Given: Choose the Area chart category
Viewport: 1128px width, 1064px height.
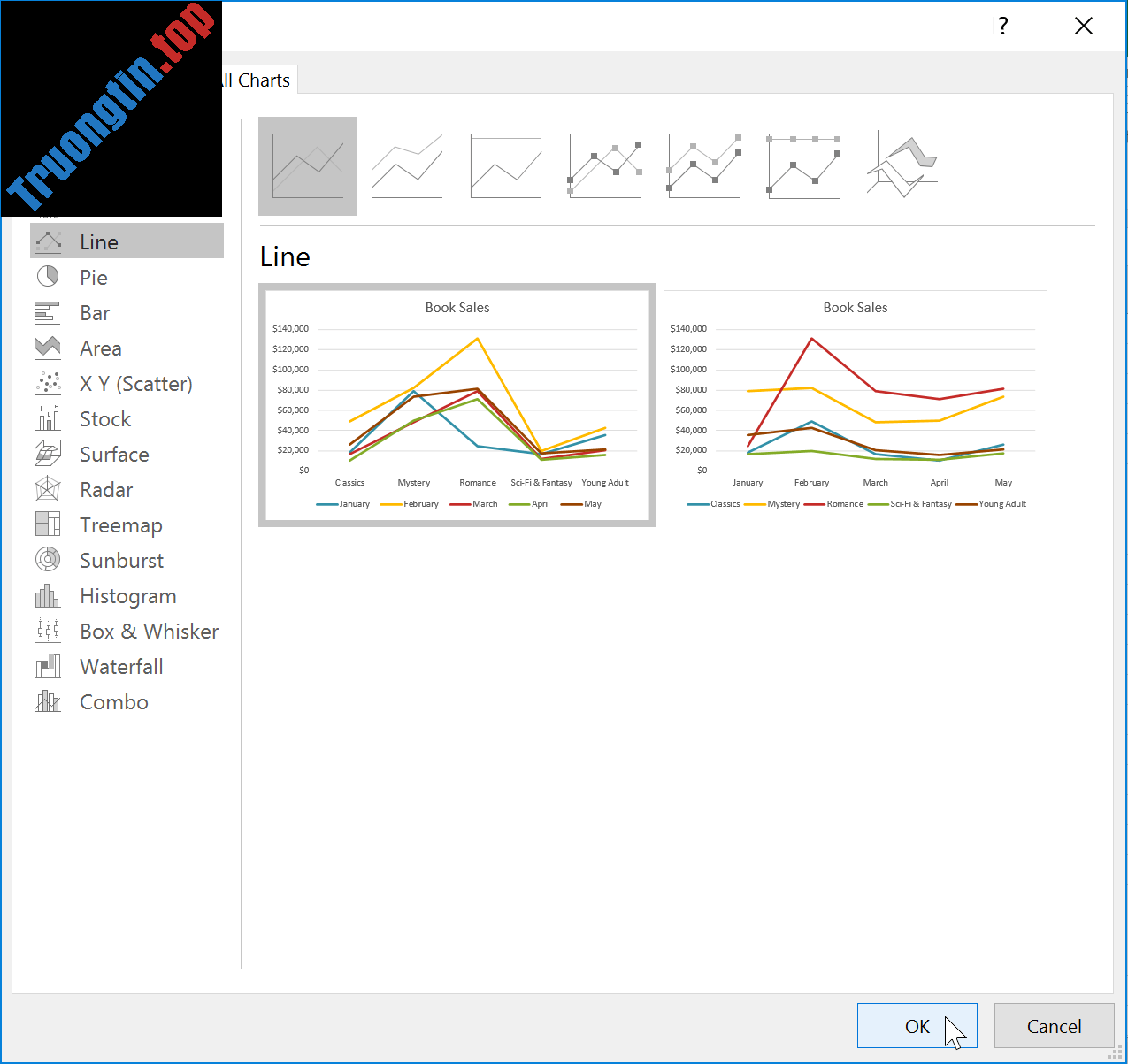Looking at the screenshot, I should coord(100,348).
